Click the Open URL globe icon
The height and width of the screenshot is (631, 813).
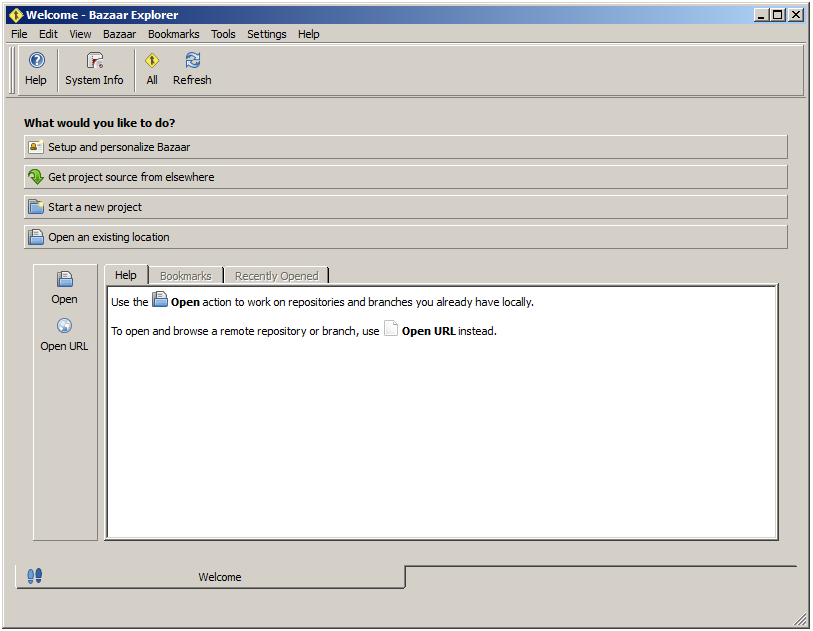pyautogui.click(x=64, y=326)
